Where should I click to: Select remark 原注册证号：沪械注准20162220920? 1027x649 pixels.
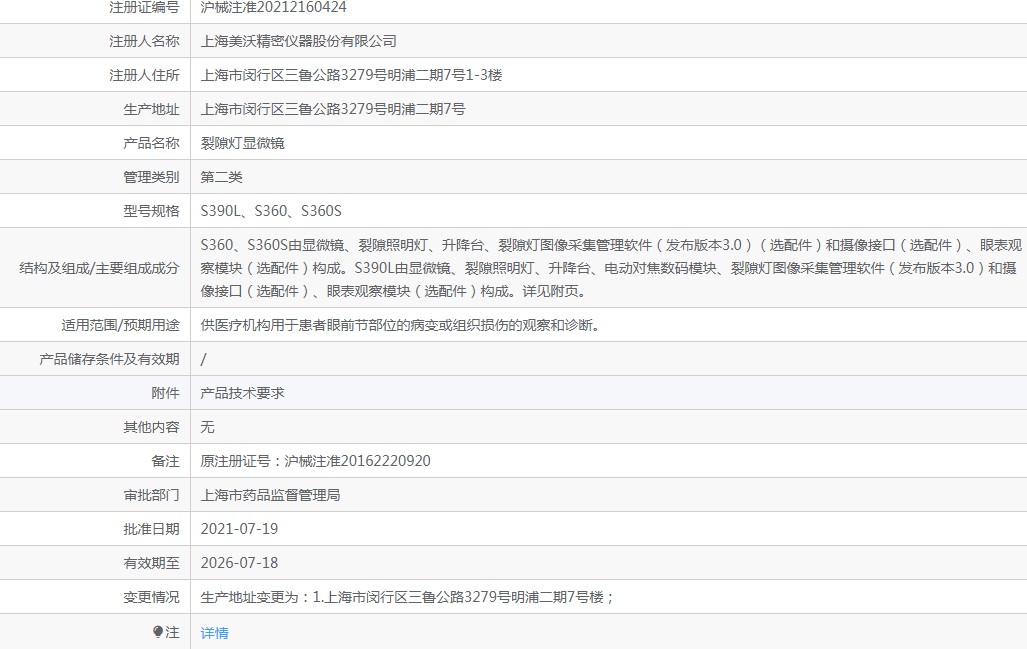(316, 461)
